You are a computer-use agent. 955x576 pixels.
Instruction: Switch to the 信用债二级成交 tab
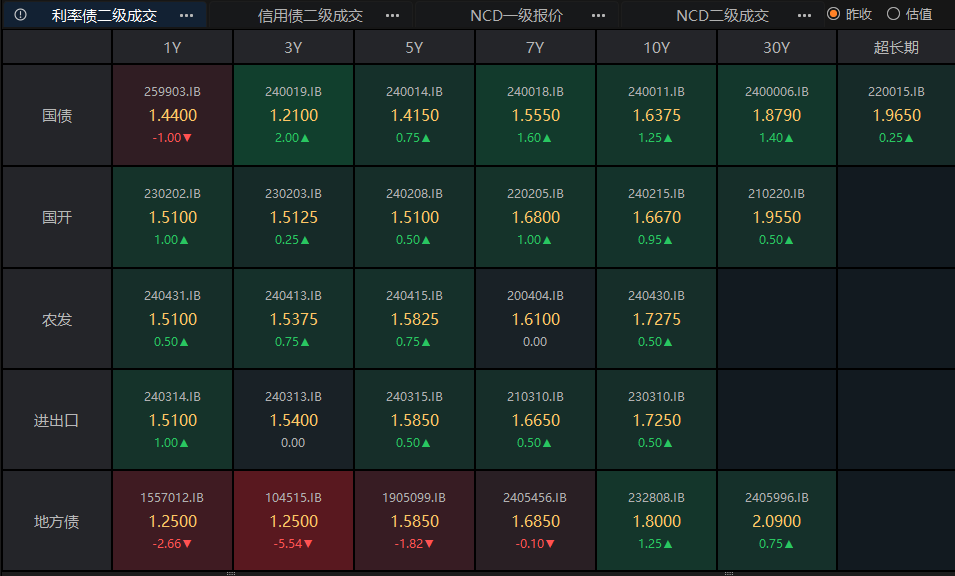pyautogui.click(x=310, y=15)
